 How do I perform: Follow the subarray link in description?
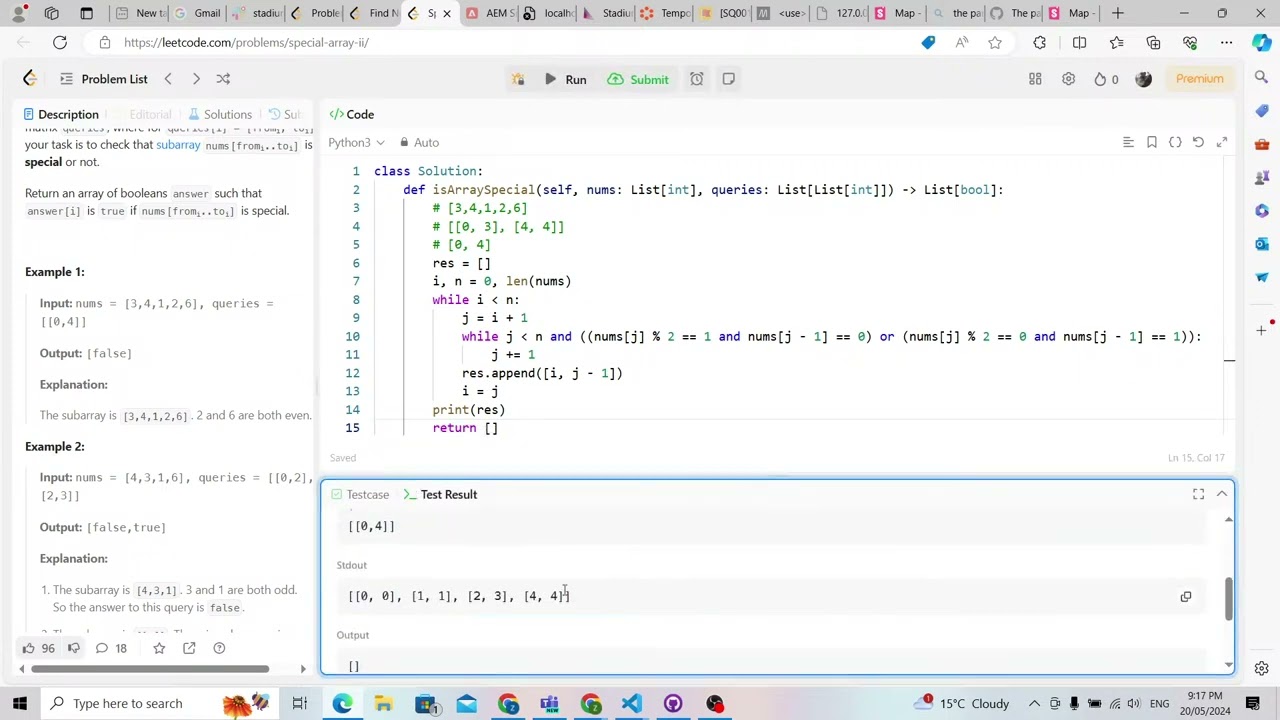[x=178, y=145]
